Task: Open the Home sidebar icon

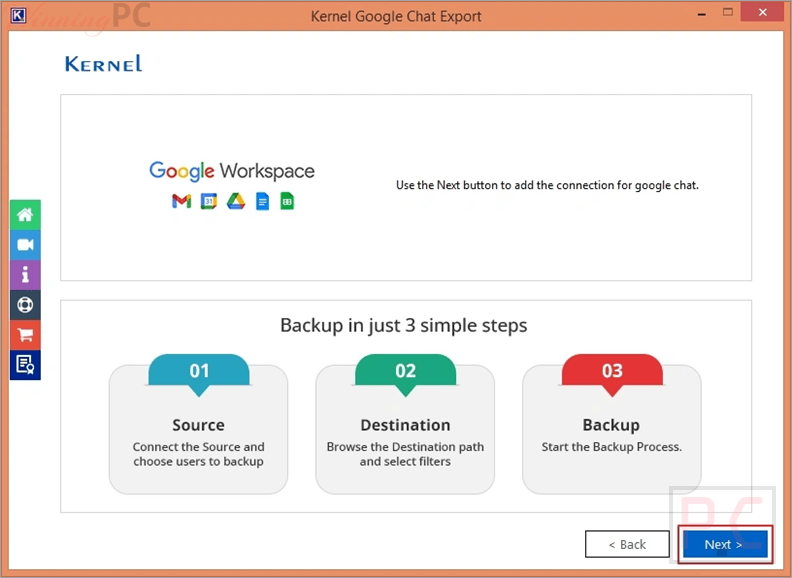Action: click(x=25, y=215)
